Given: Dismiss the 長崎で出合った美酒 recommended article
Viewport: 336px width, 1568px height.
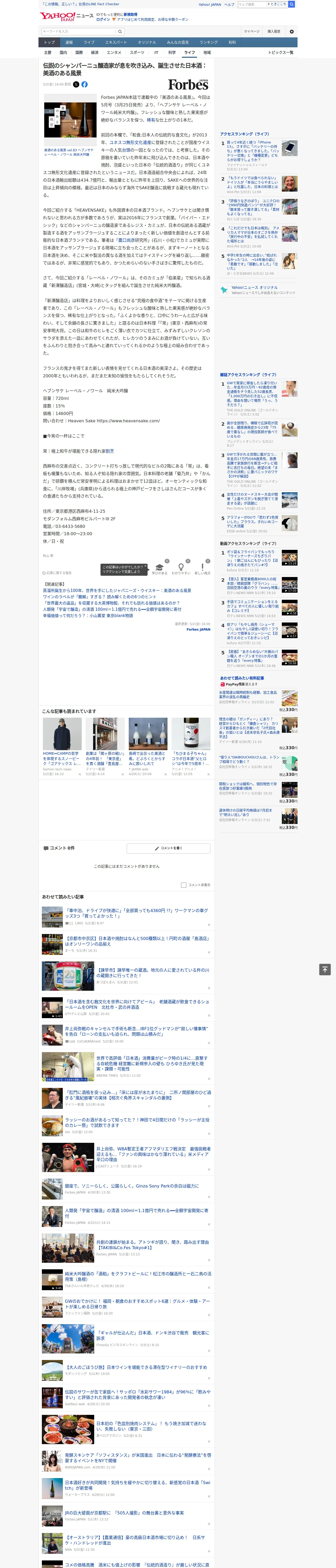Looking at the screenshot, I should click(166, 774).
